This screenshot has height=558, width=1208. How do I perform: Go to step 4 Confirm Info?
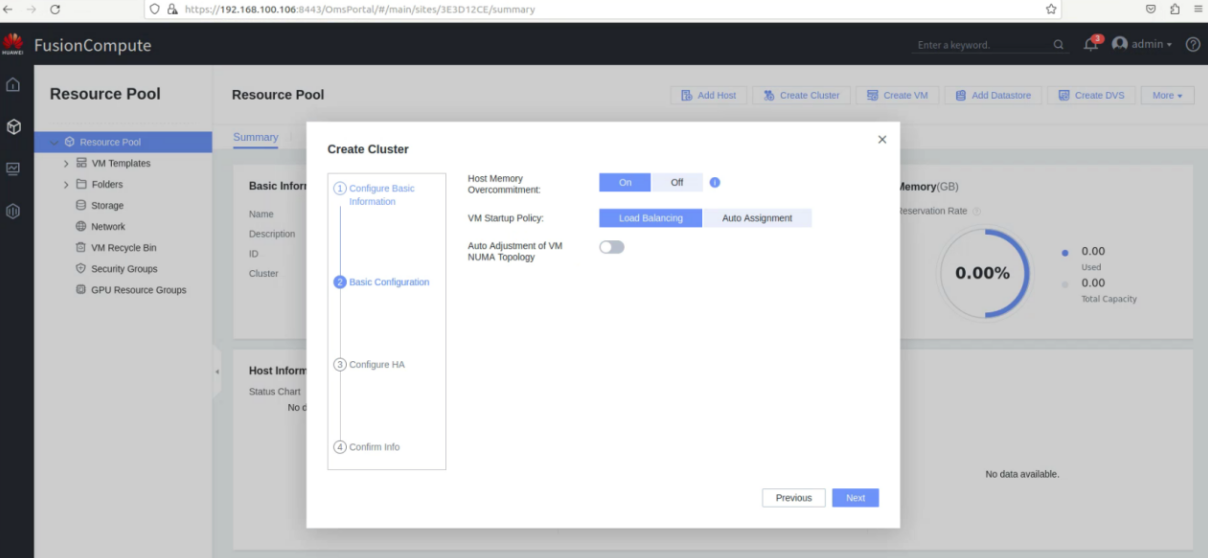[367, 447]
